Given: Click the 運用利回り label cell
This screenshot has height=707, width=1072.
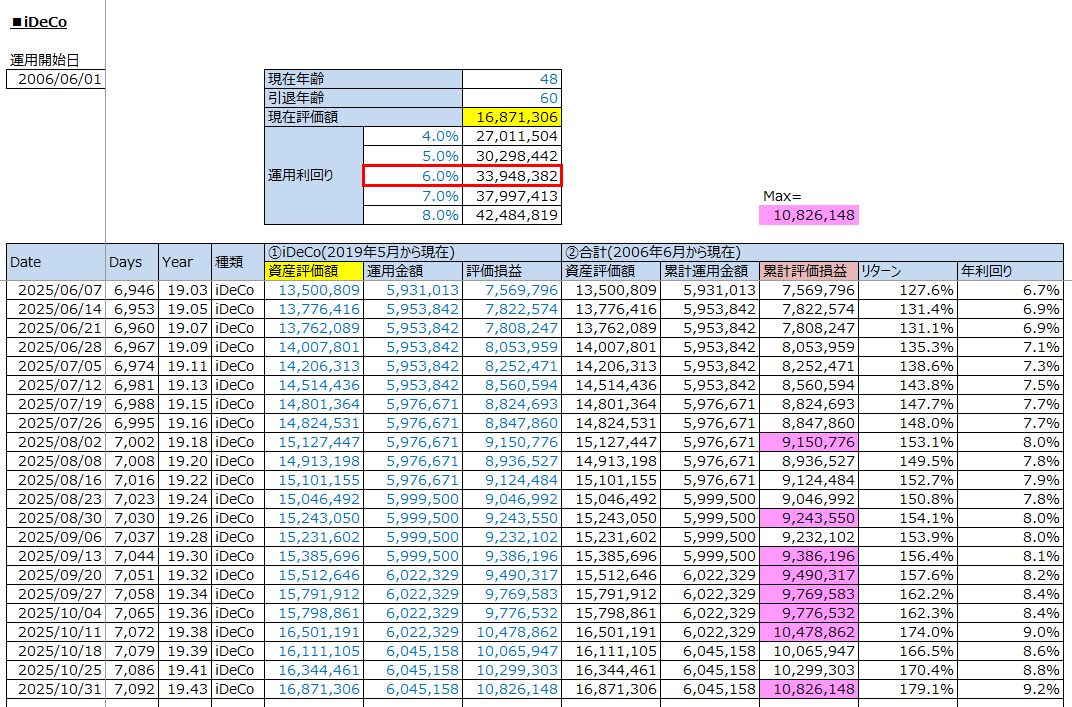Looking at the screenshot, I should coord(313,175).
